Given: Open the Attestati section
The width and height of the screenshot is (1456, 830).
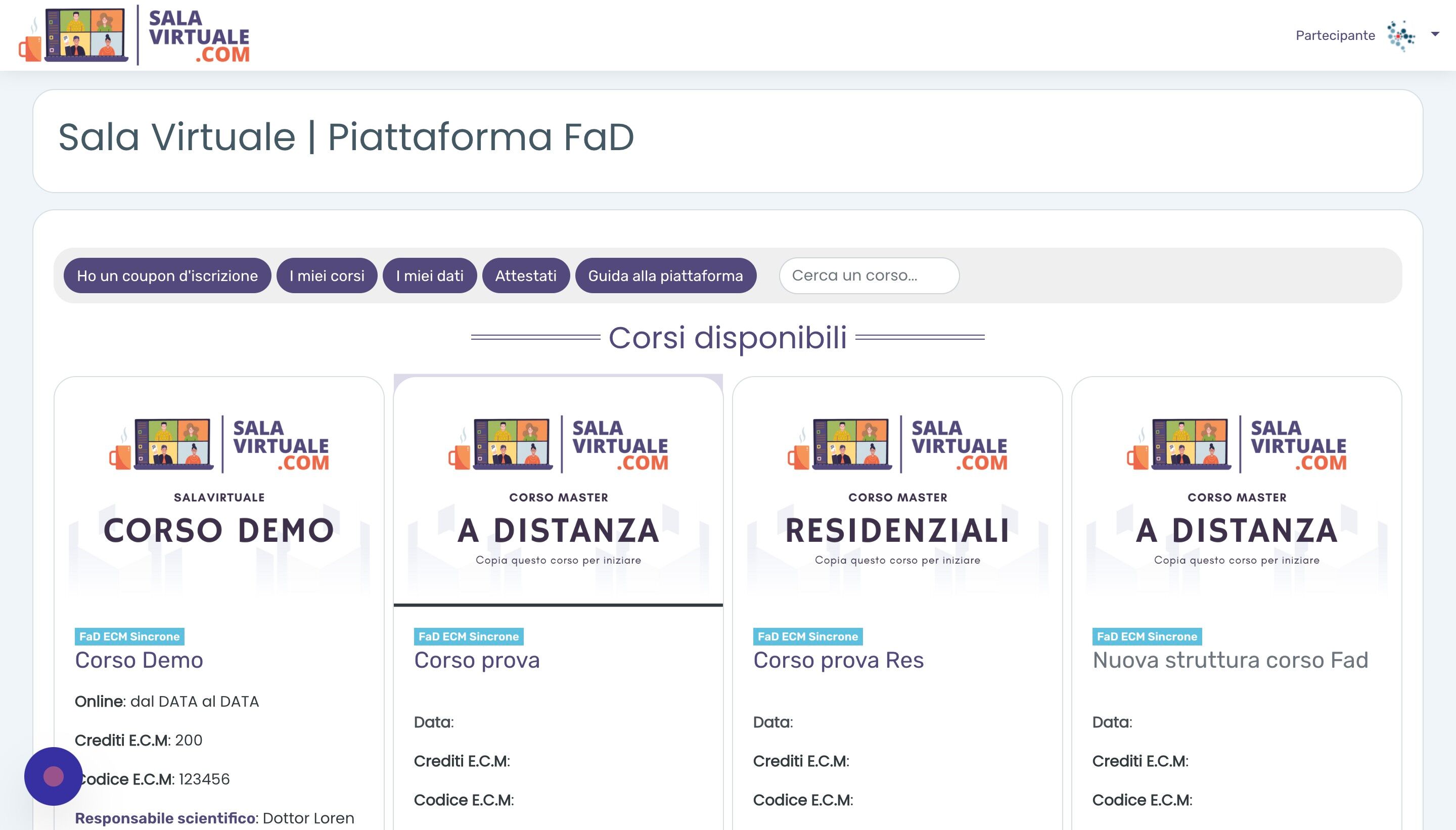Looking at the screenshot, I should tap(526, 276).
